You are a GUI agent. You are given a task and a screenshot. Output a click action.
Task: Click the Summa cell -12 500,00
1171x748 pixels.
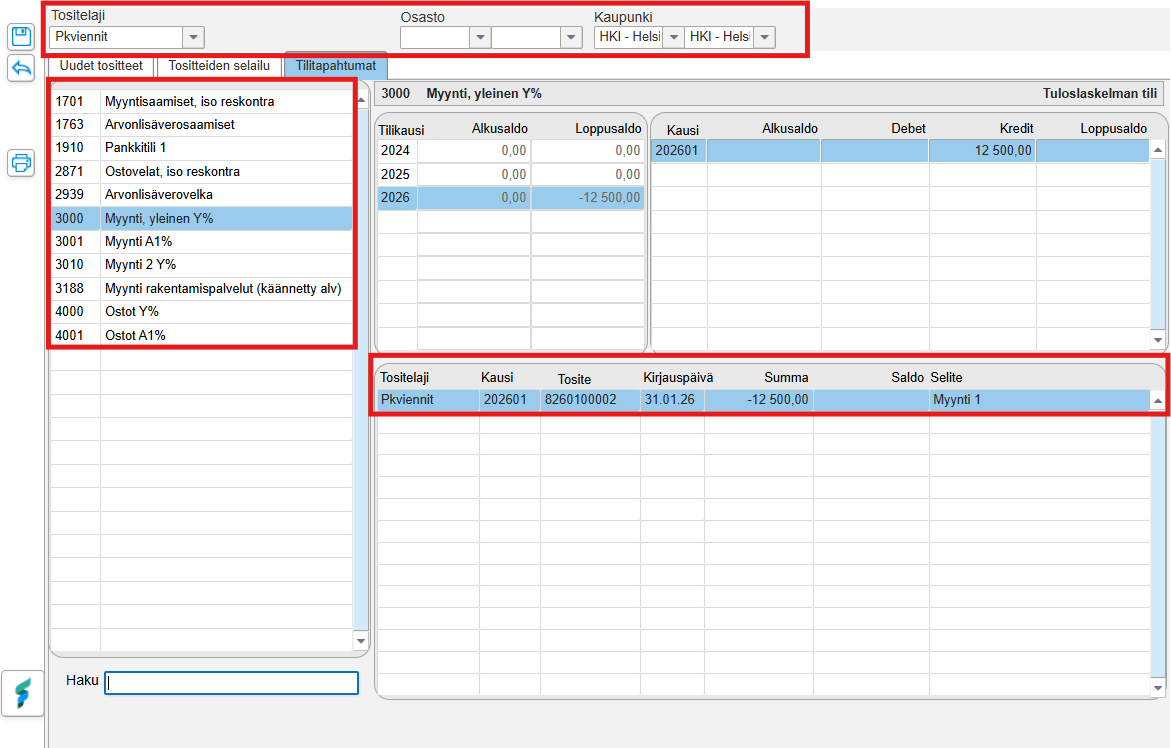click(758, 400)
